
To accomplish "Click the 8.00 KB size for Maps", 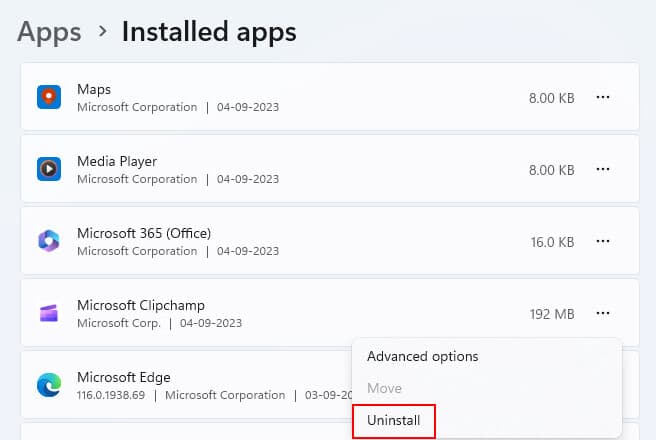I will (x=551, y=98).
